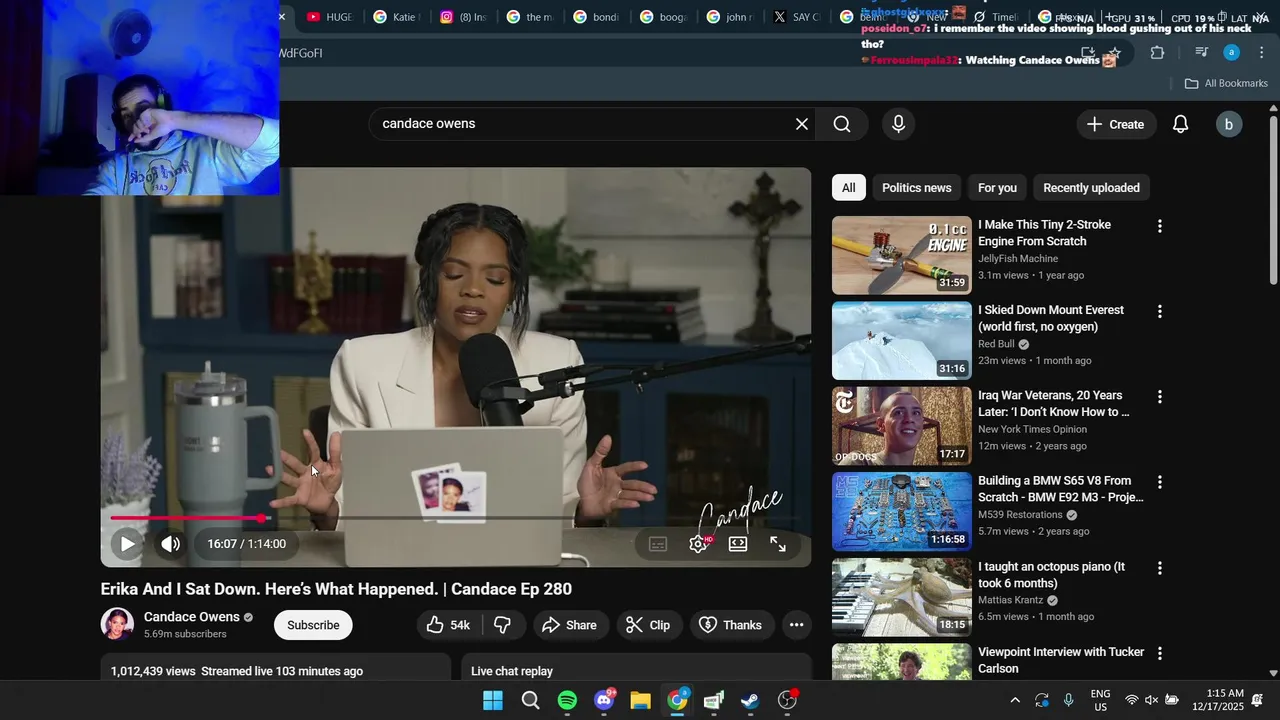Switch video to theater mode

click(738, 544)
